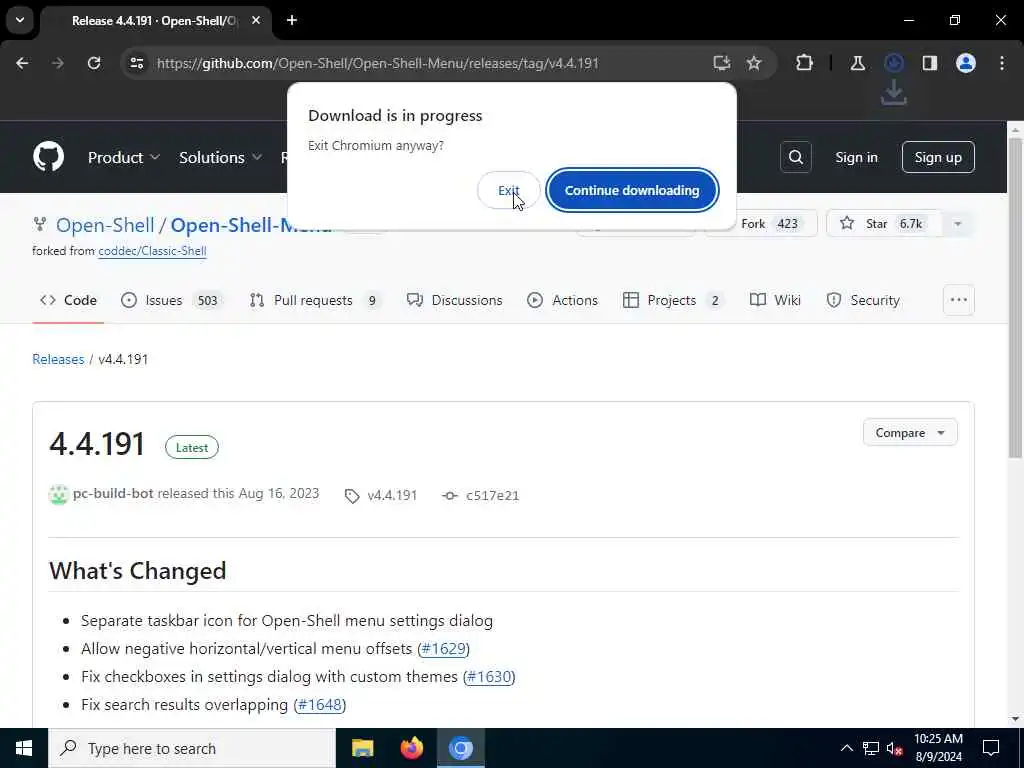1024x768 pixels.
Task: Show downloads via the toolbar download icon
Action: pos(893,63)
